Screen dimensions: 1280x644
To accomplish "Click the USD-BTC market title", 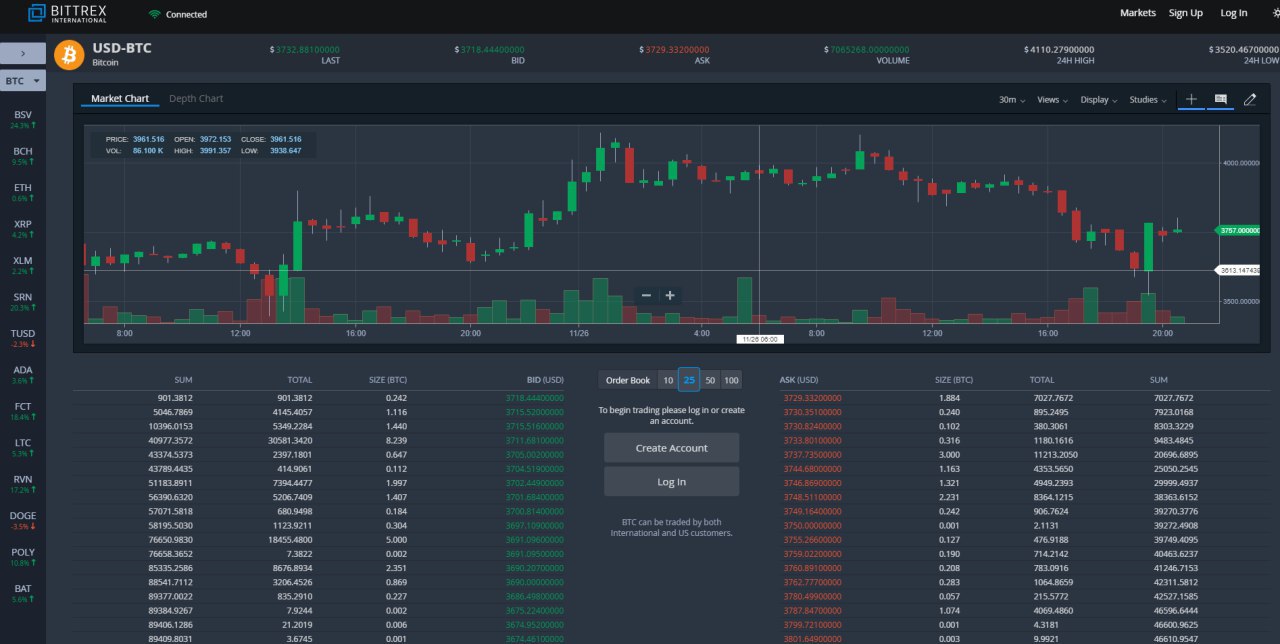I will [x=122, y=47].
